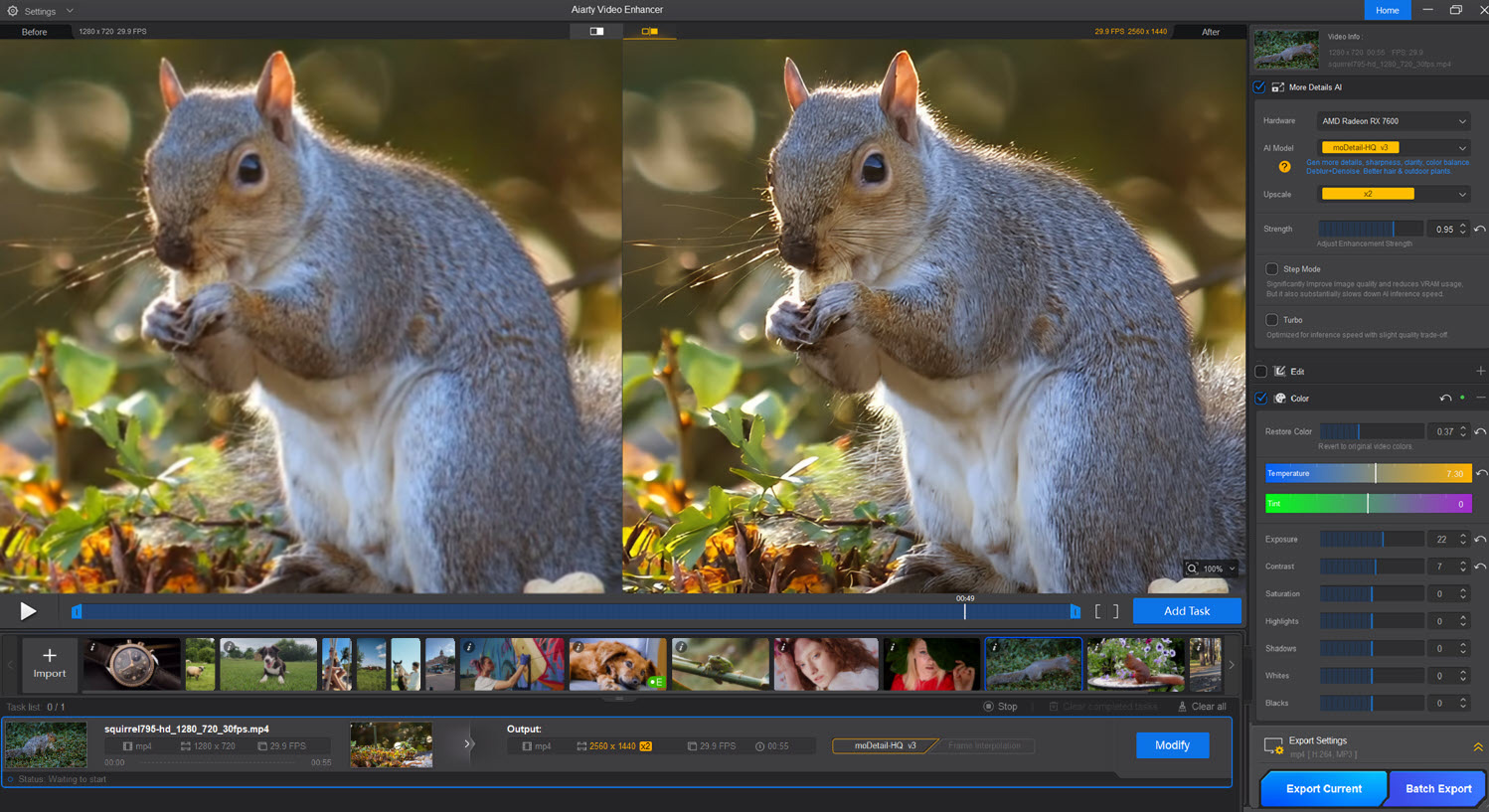Expand the task output arrow chevron
1489x812 pixels.
468,743
